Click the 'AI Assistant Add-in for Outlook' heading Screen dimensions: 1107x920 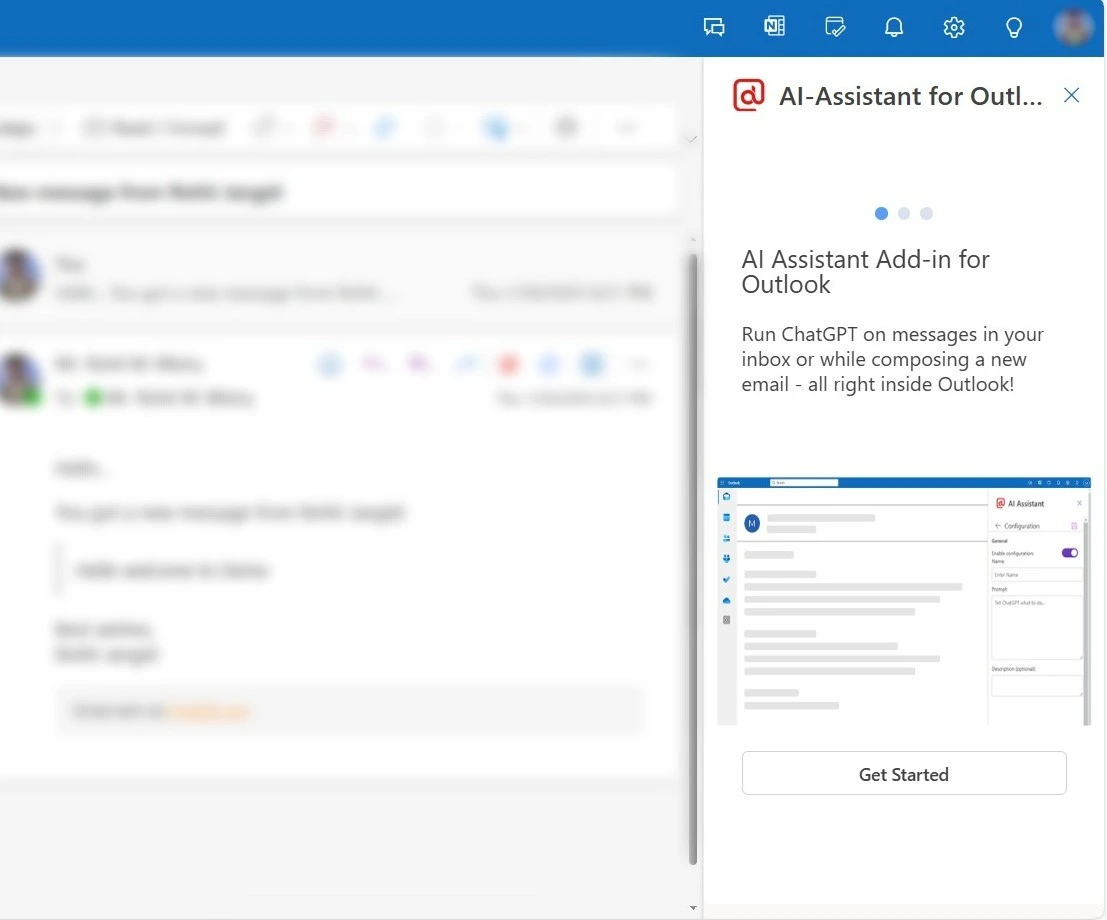point(866,272)
